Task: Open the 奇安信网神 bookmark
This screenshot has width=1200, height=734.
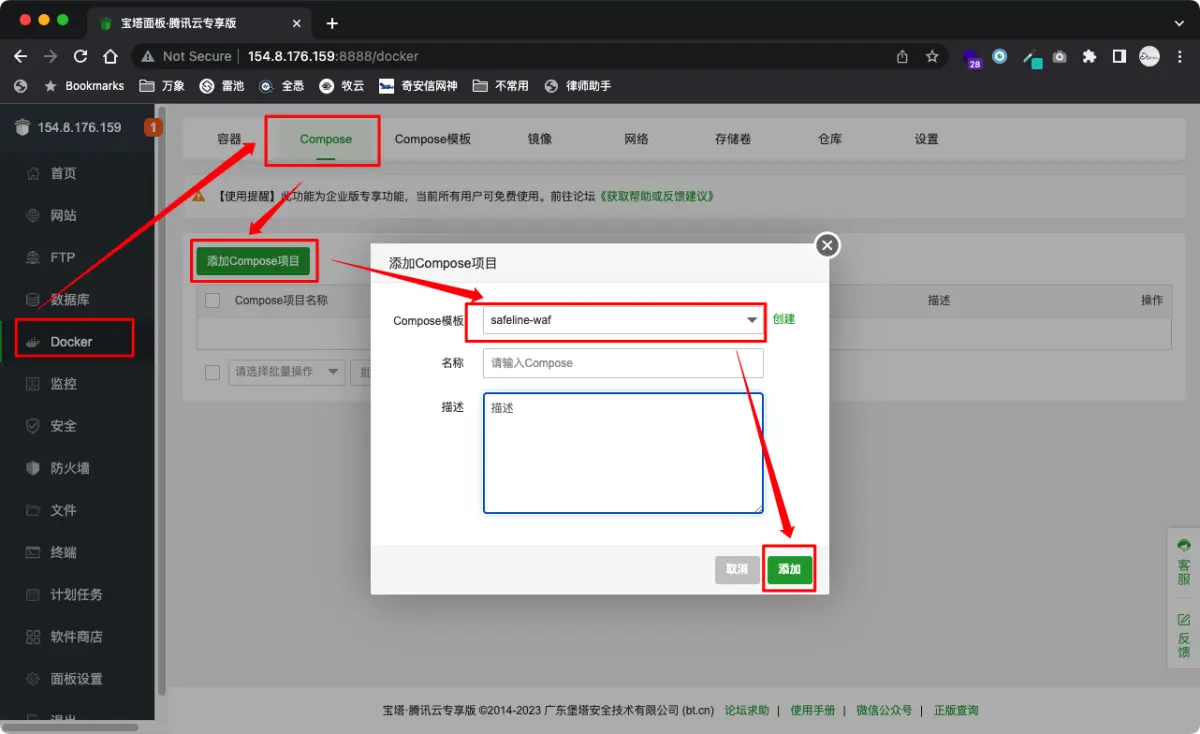Action: 418,86
